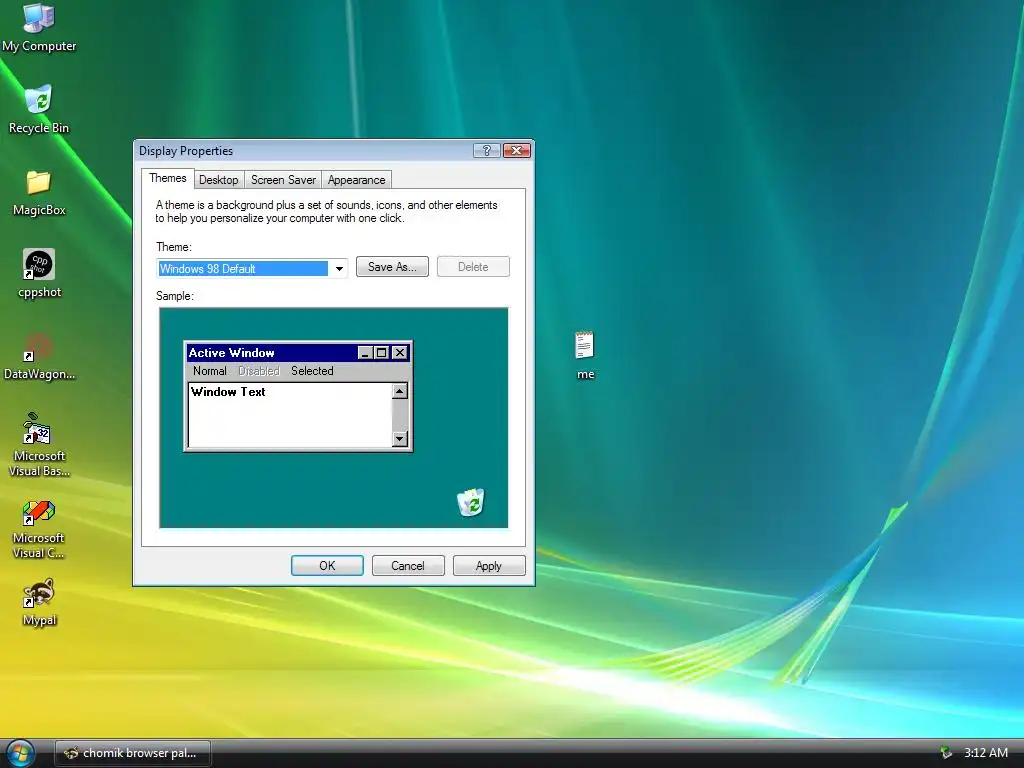The height and width of the screenshot is (768, 1024).
Task: Click the Cancel button
Action: tap(408, 566)
